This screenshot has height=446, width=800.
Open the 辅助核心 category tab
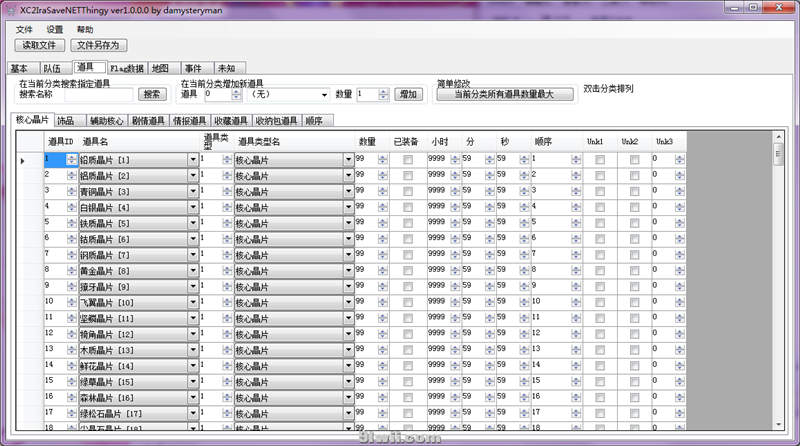(x=107, y=120)
